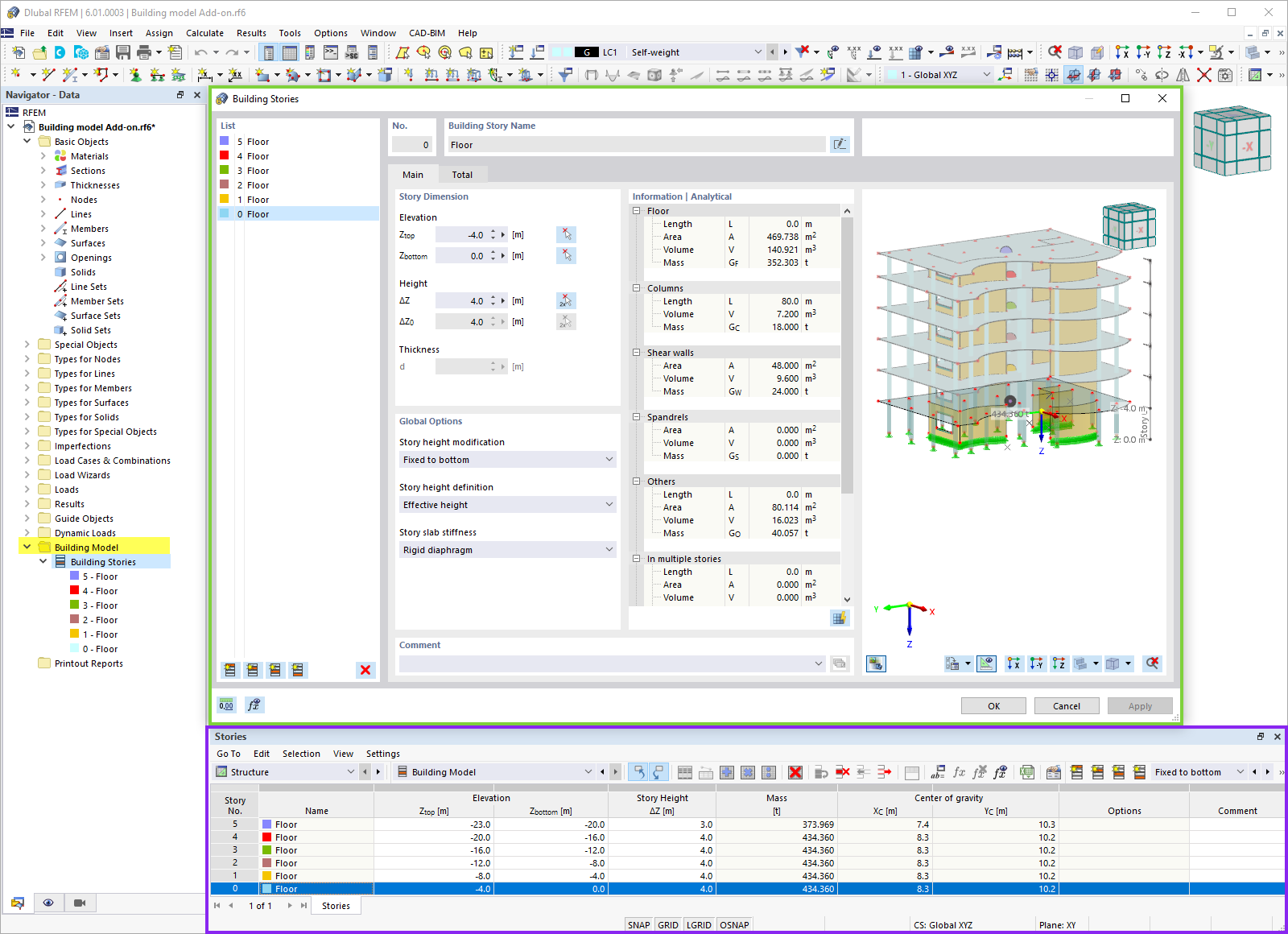Click the isometric view cube icon in Stories toolbar
The image size is (1288, 934).
[x=1113, y=664]
